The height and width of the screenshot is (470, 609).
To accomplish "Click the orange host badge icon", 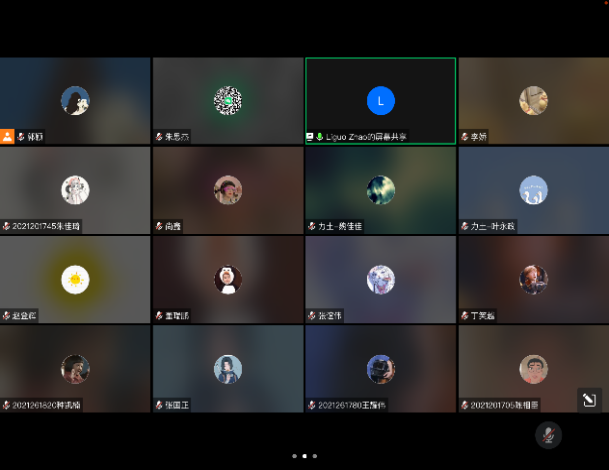I will pyautogui.click(x=7, y=136).
